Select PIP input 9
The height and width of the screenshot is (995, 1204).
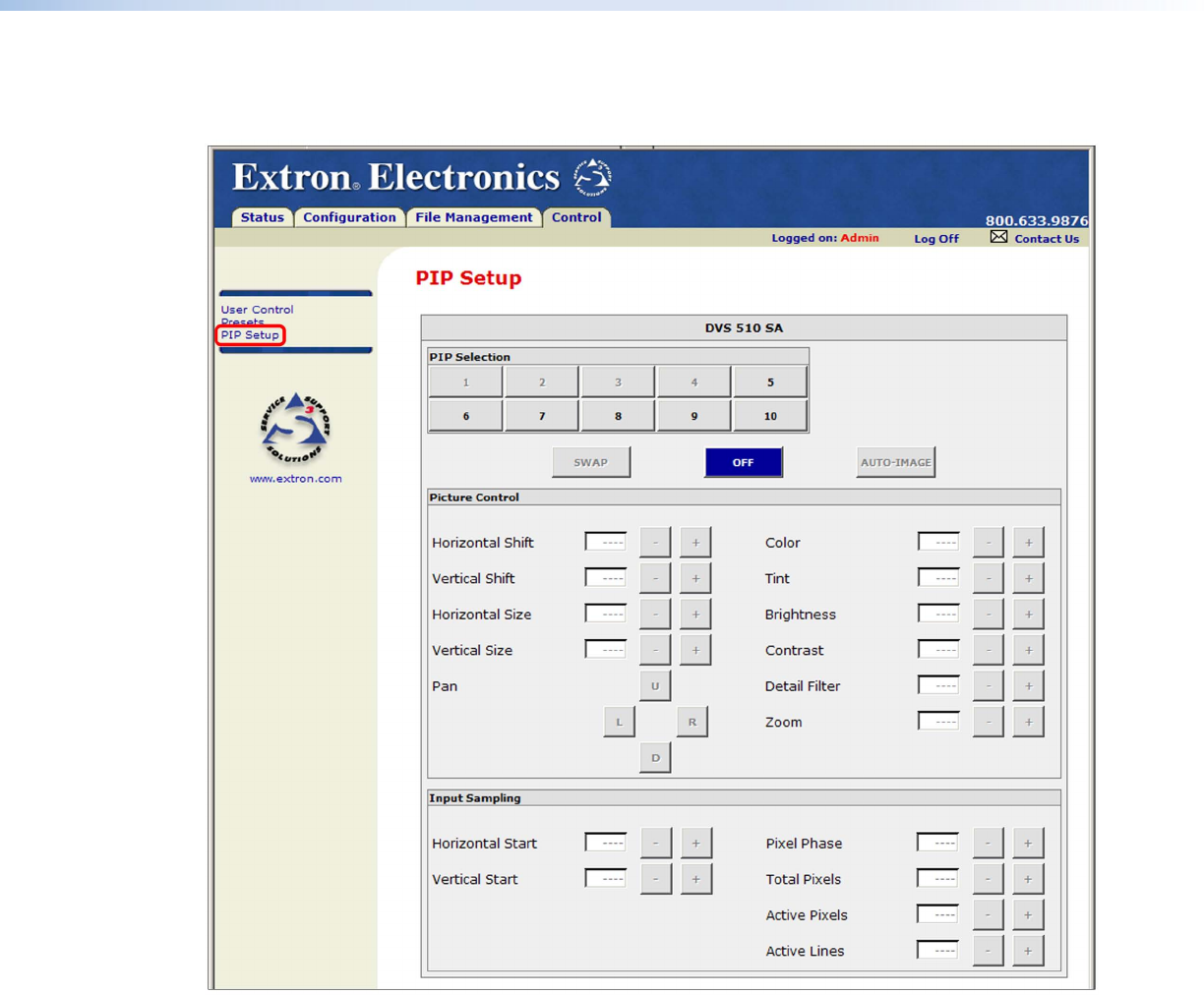pos(693,416)
